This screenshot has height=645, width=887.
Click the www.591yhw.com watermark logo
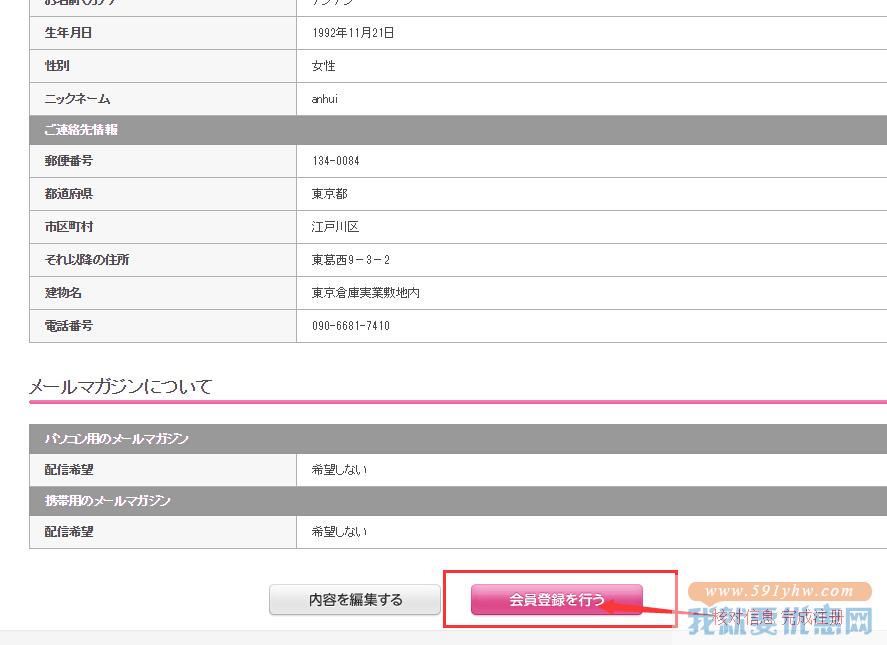(780, 591)
